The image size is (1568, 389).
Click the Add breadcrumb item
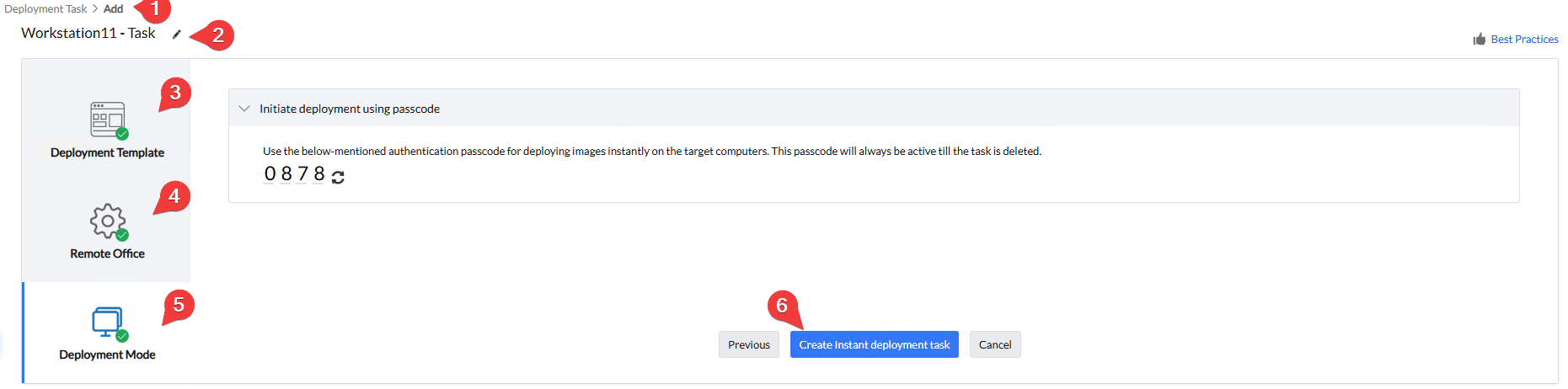click(x=113, y=9)
